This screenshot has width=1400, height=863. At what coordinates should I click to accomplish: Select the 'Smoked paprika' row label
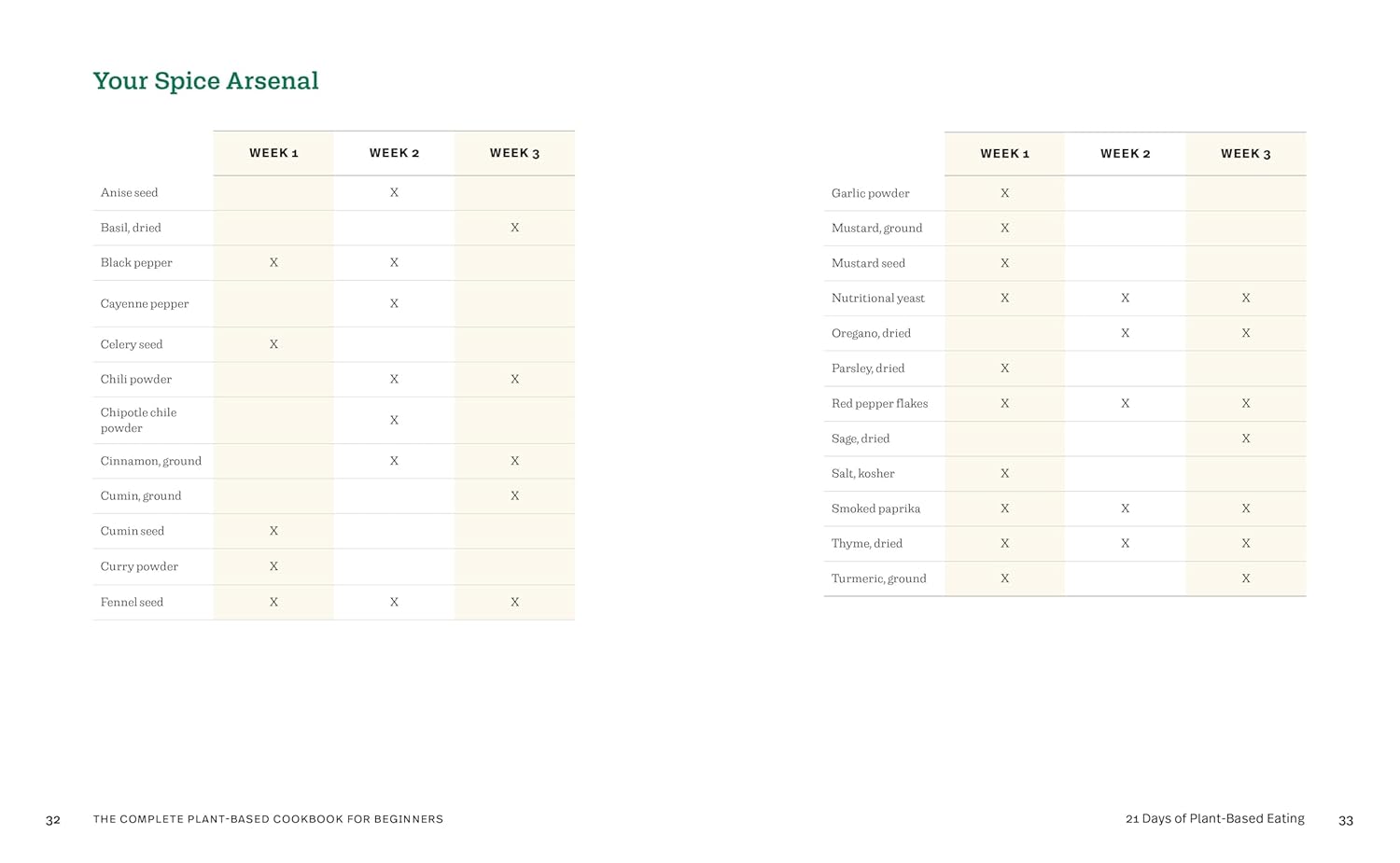point(875,508)
